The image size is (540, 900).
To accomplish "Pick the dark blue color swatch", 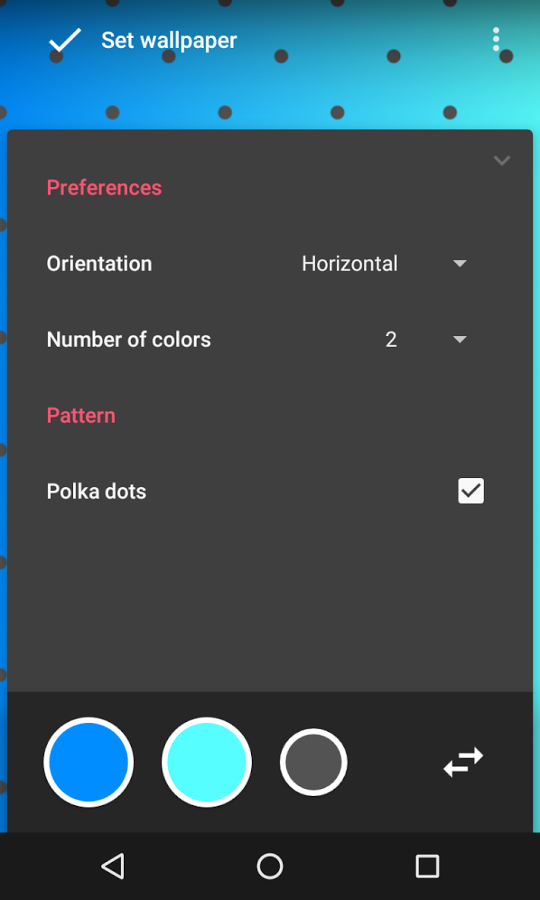I will [x=88, y=762].
